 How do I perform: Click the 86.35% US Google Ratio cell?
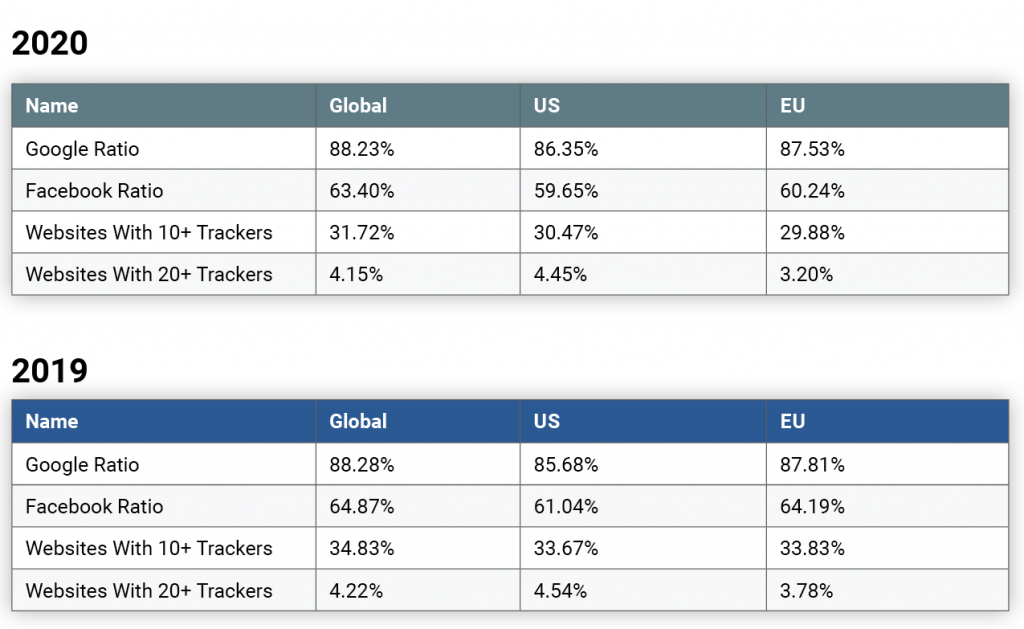coord(566,149)
